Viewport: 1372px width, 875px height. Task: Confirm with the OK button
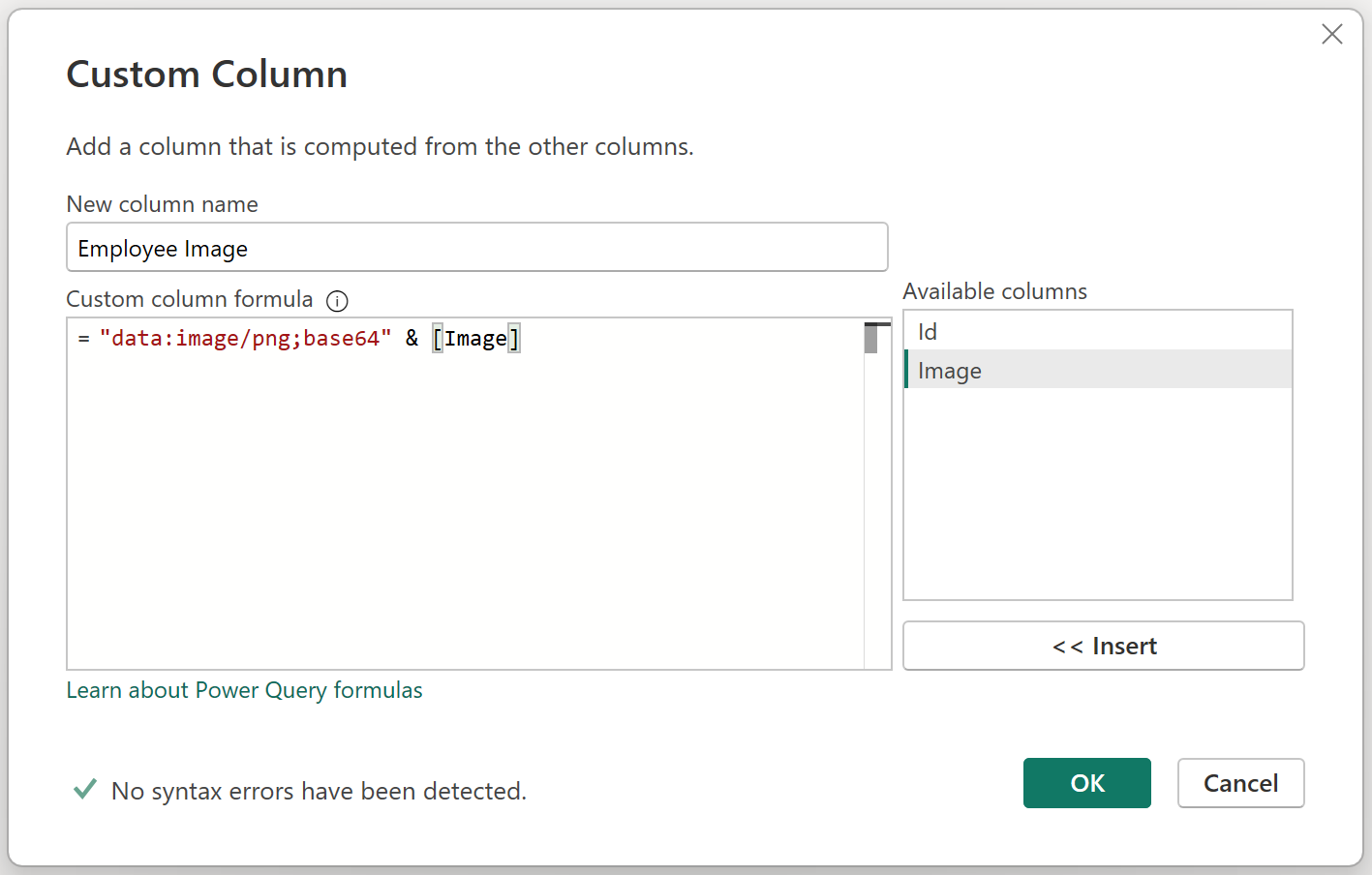pyautogui.click(x=1086, y=783)
